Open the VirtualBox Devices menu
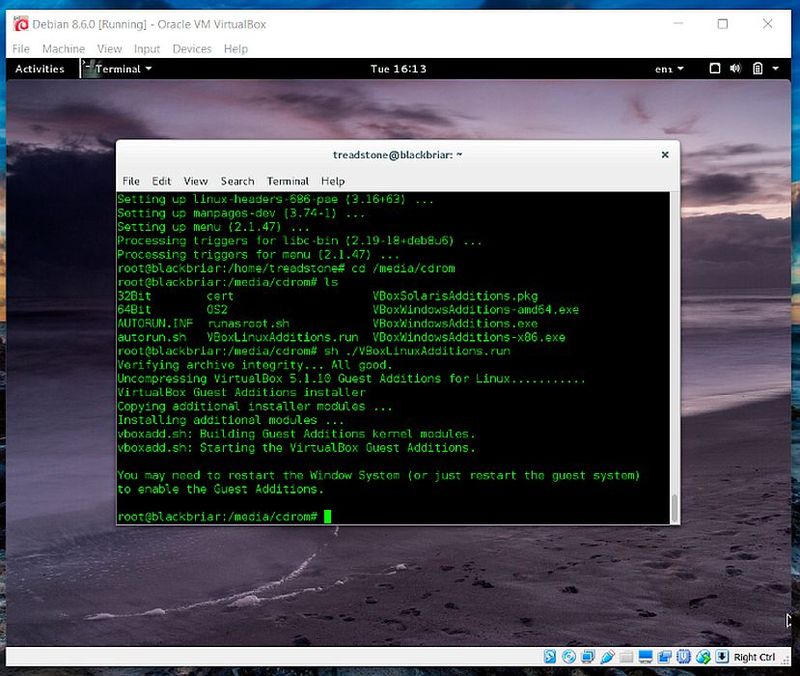Screen dimensions: 800x676 click(x=192, y=49)
